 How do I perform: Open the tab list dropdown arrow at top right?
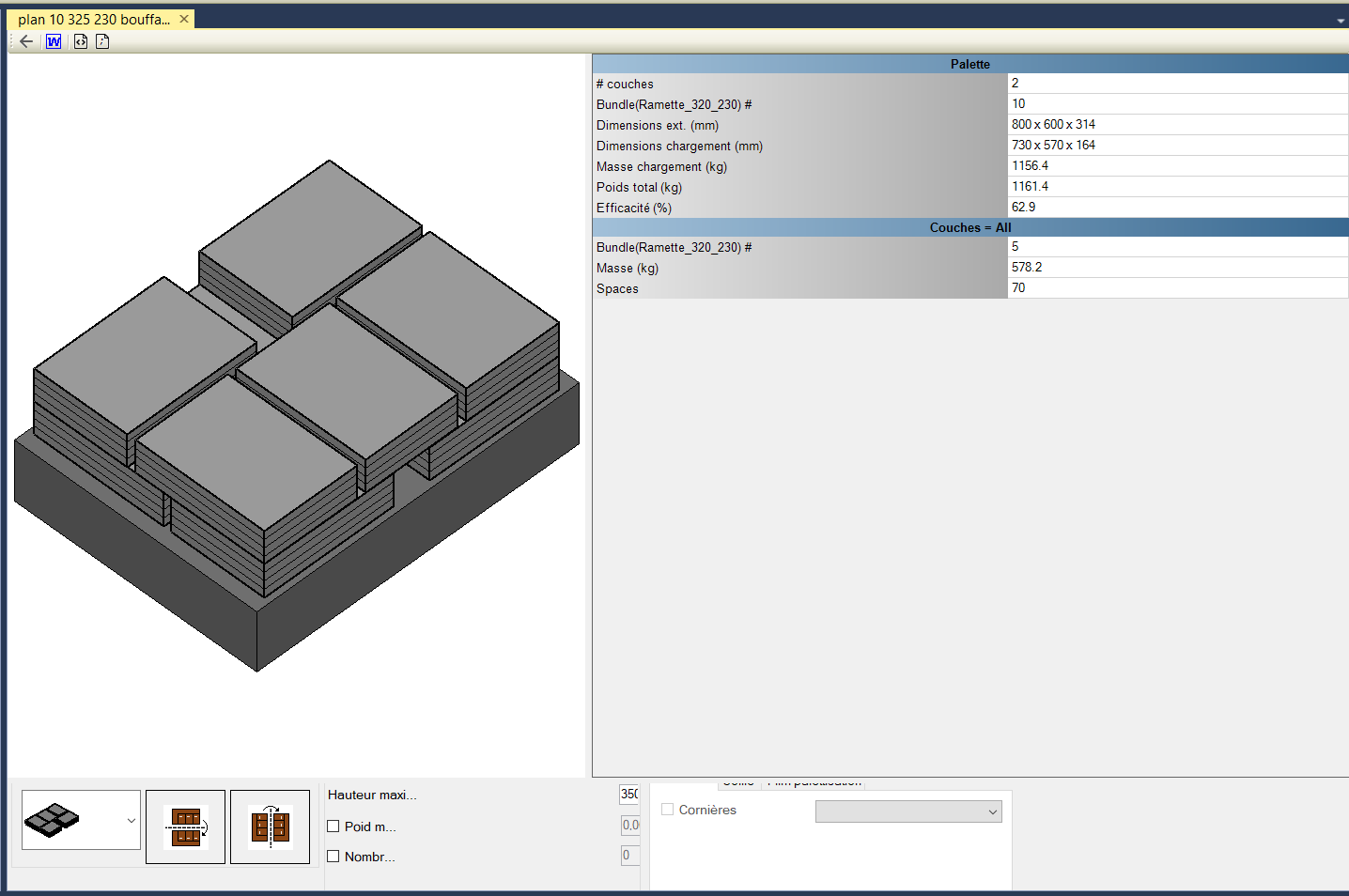(x=1341, y=20)
